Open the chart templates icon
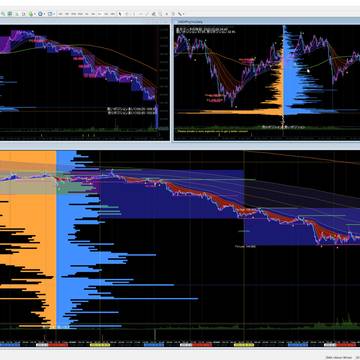 coord(50,14)
